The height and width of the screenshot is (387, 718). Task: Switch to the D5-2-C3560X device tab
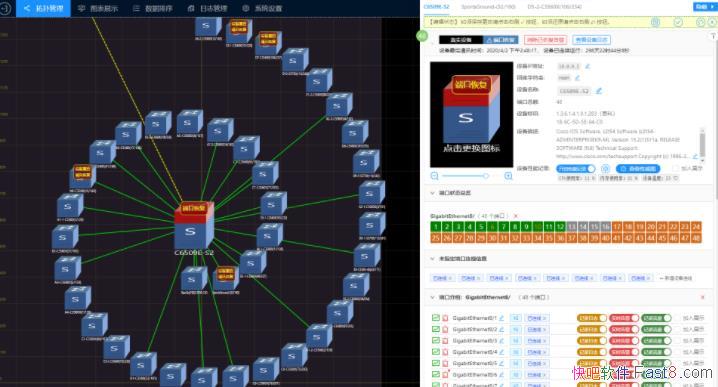click(555, 6)
